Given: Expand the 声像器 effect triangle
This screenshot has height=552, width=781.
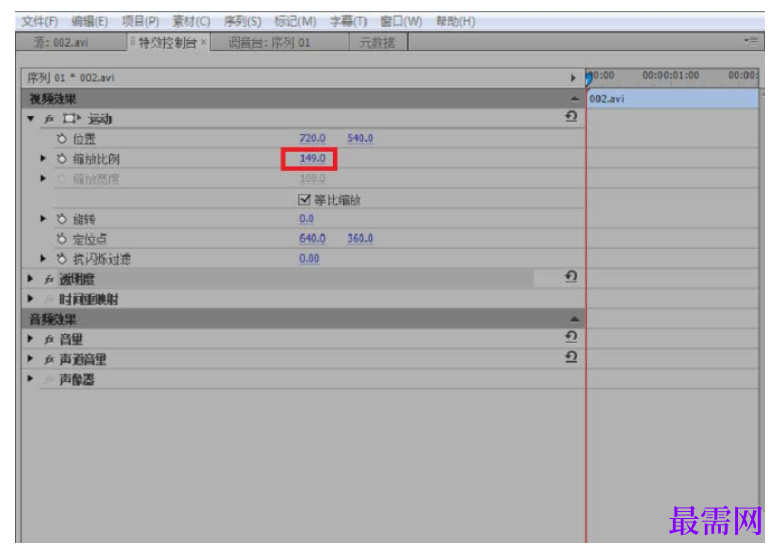Looking at the screenshot, I should click(x=31, y=379).
